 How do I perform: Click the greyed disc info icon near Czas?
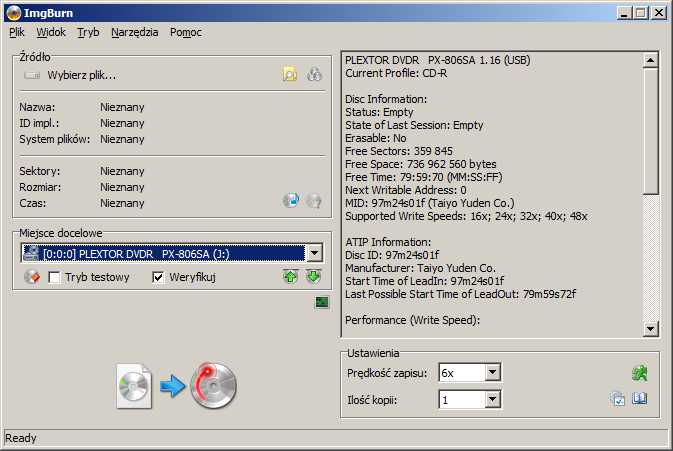point(314,200)
